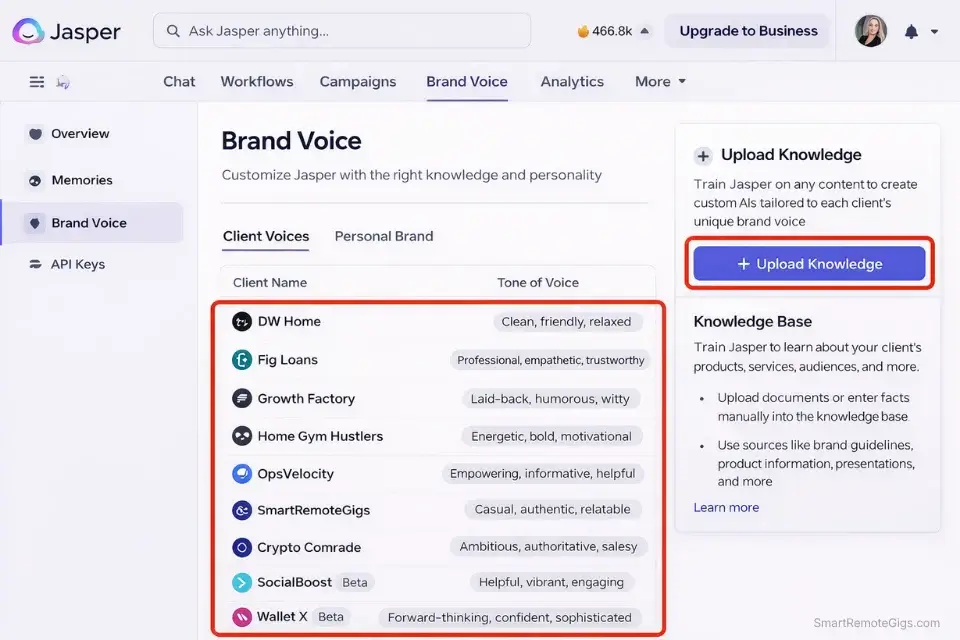Open the Learn more link
The height and width of the screenshot is (640, 960).
726,507
